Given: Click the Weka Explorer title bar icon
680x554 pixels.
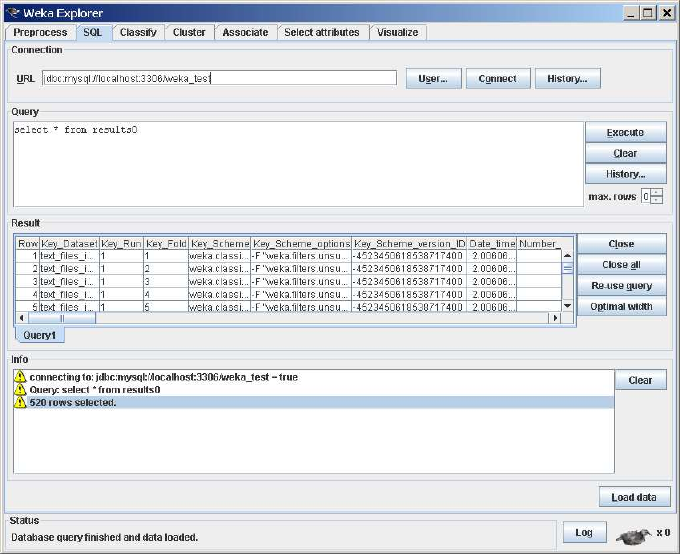Looking at the screenshot, I should (13, 13).
